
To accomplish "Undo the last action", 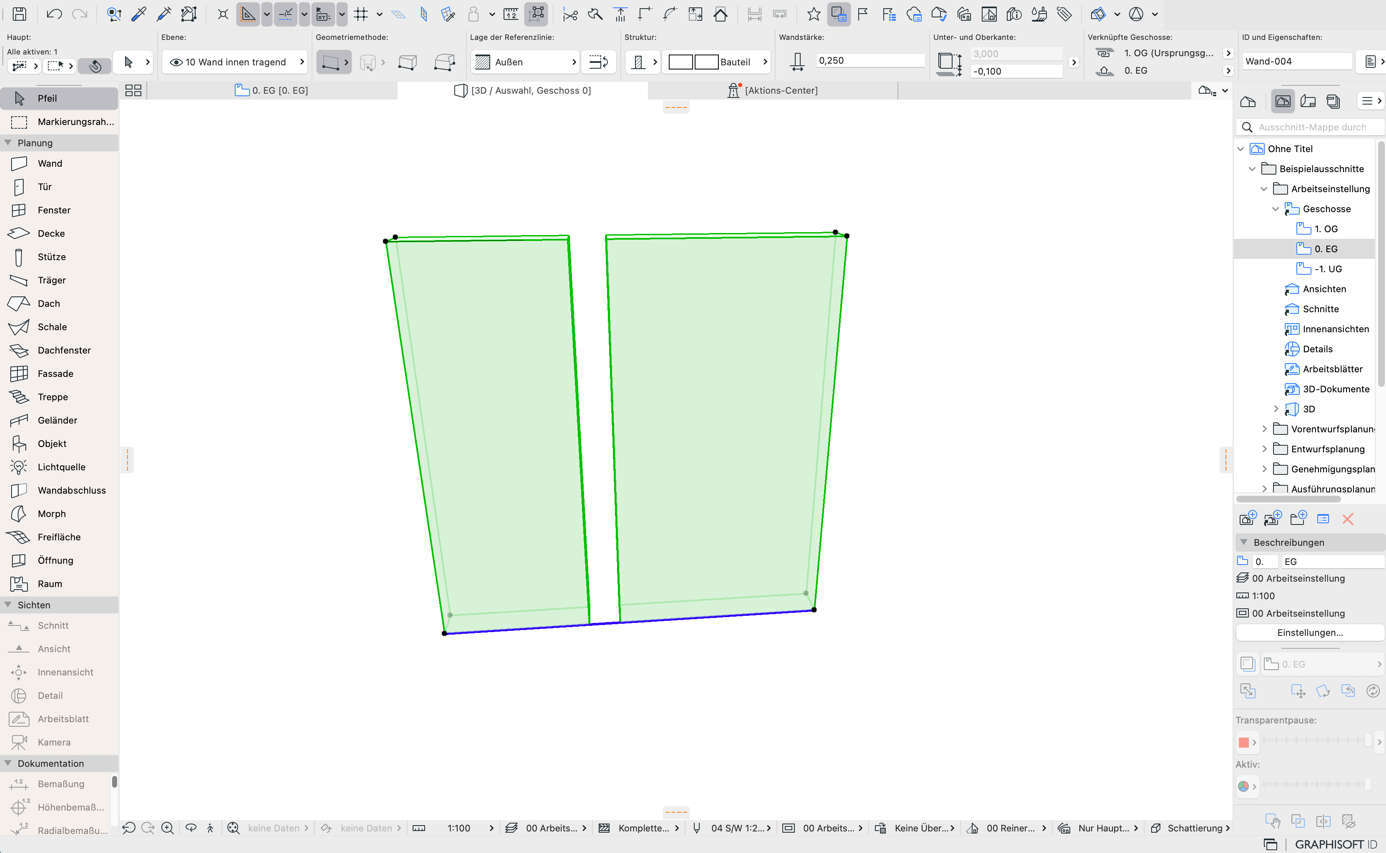I will click(54, 14).
